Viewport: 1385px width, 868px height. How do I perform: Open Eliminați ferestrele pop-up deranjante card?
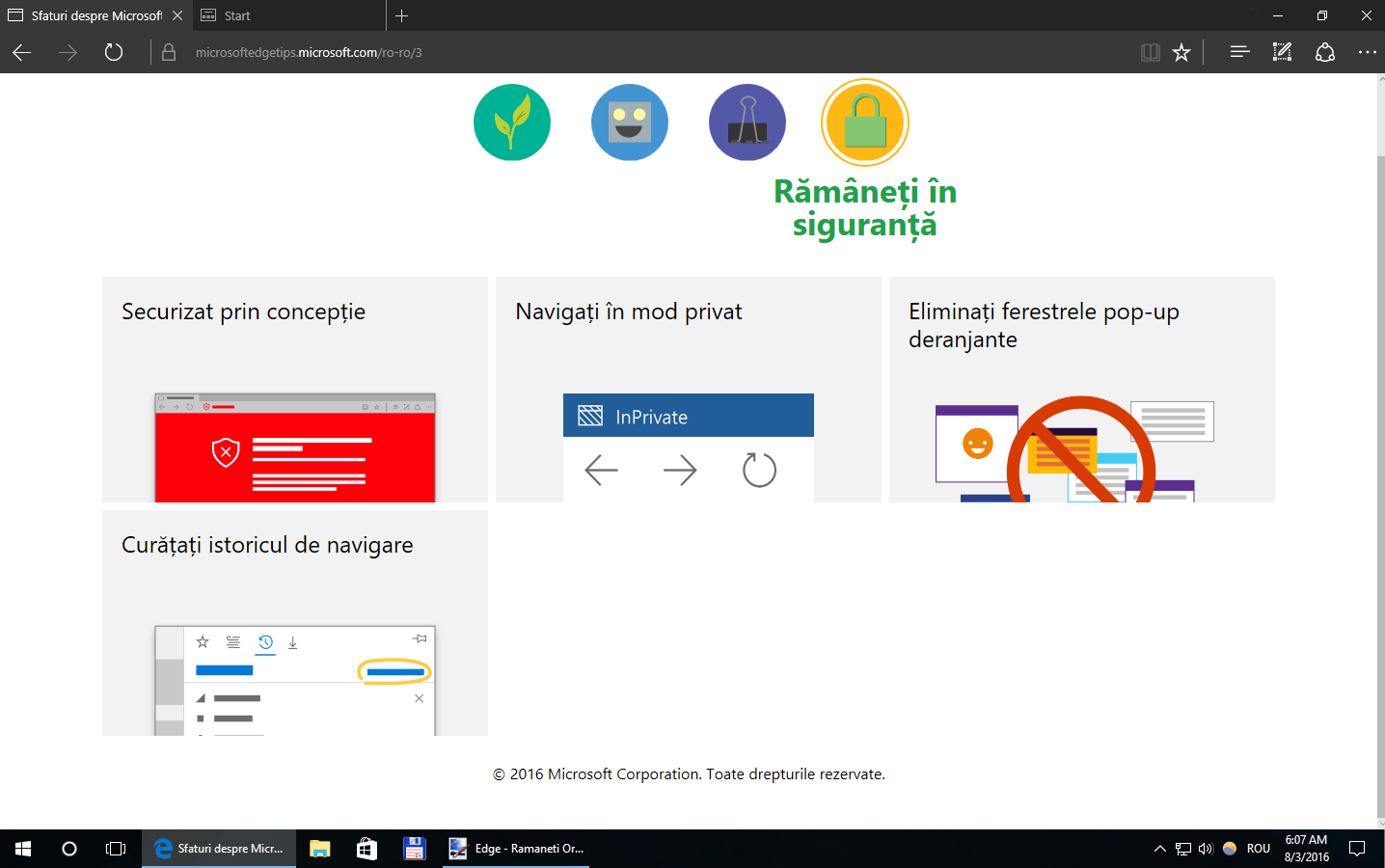click(x=1082, y=390)
